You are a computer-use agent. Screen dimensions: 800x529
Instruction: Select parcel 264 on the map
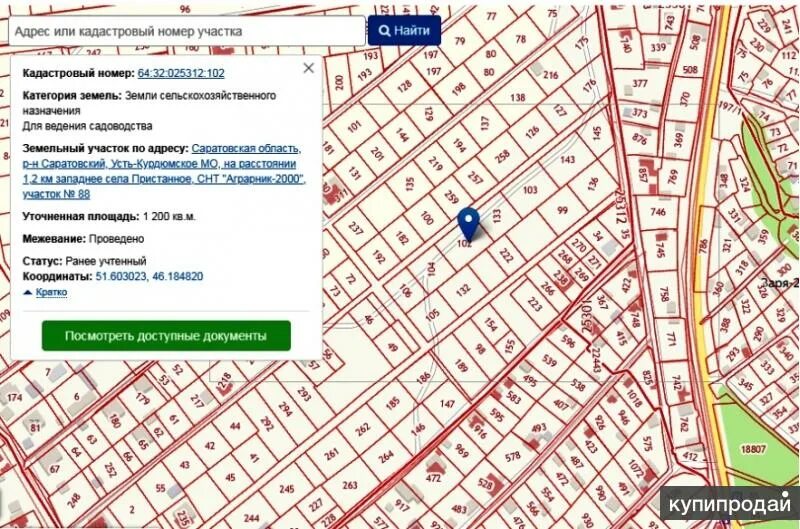pyautogui.click(x=386, y=456)
